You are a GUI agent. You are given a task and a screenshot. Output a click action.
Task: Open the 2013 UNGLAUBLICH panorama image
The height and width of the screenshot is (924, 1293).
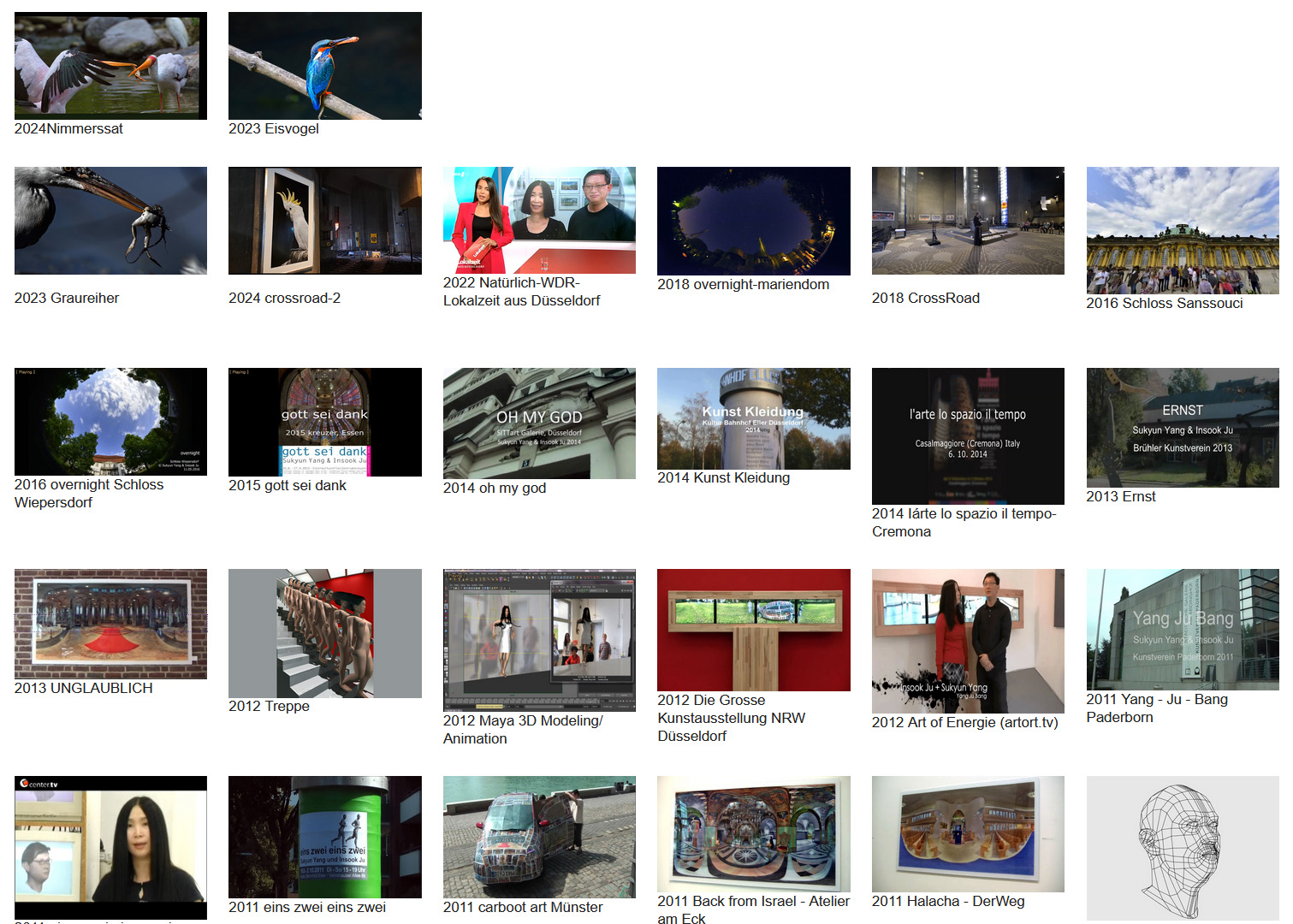click(110, 624)
